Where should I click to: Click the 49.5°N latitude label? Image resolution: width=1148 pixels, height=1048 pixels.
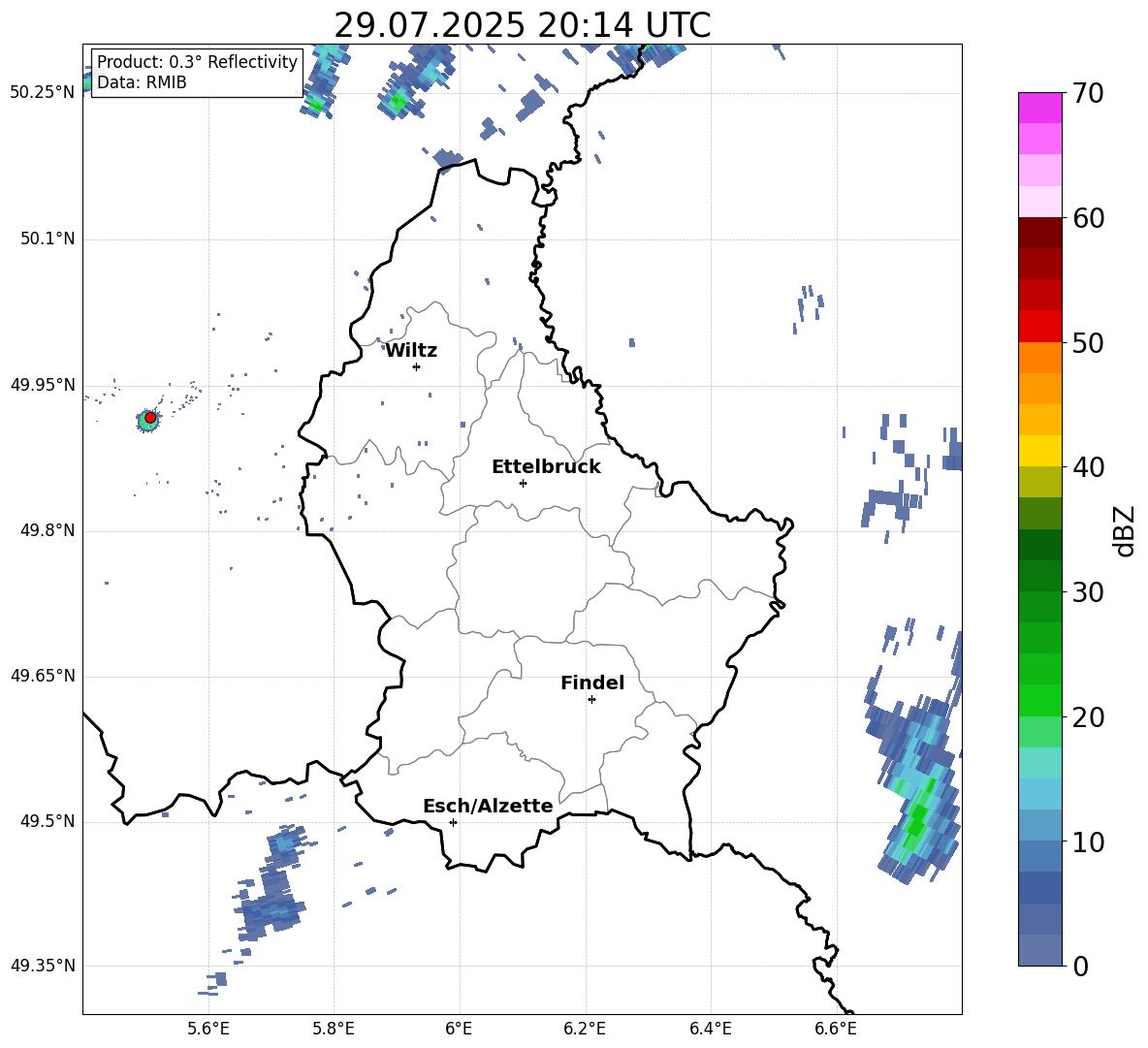47,822
